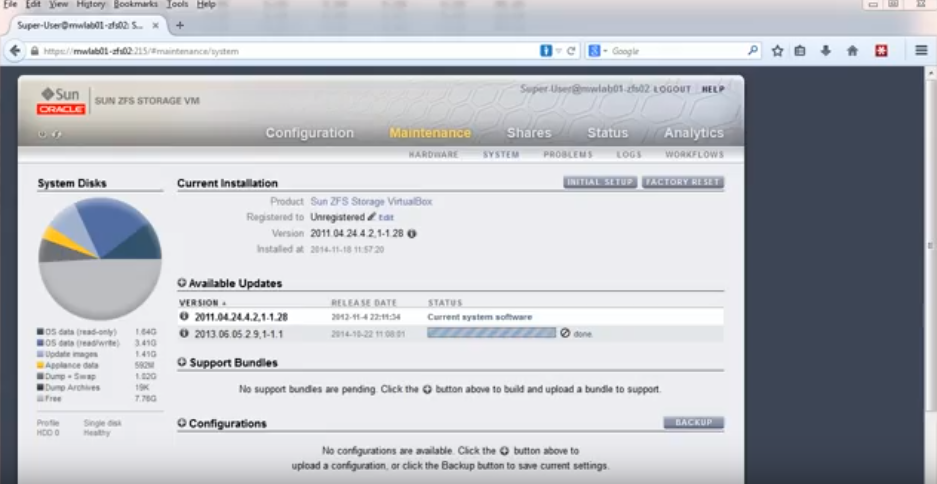This screenshot has width=937, height=484.
Task: Click the 'Appliance data' legend entry
Action: pyautogui.click(x=68, y=365)
